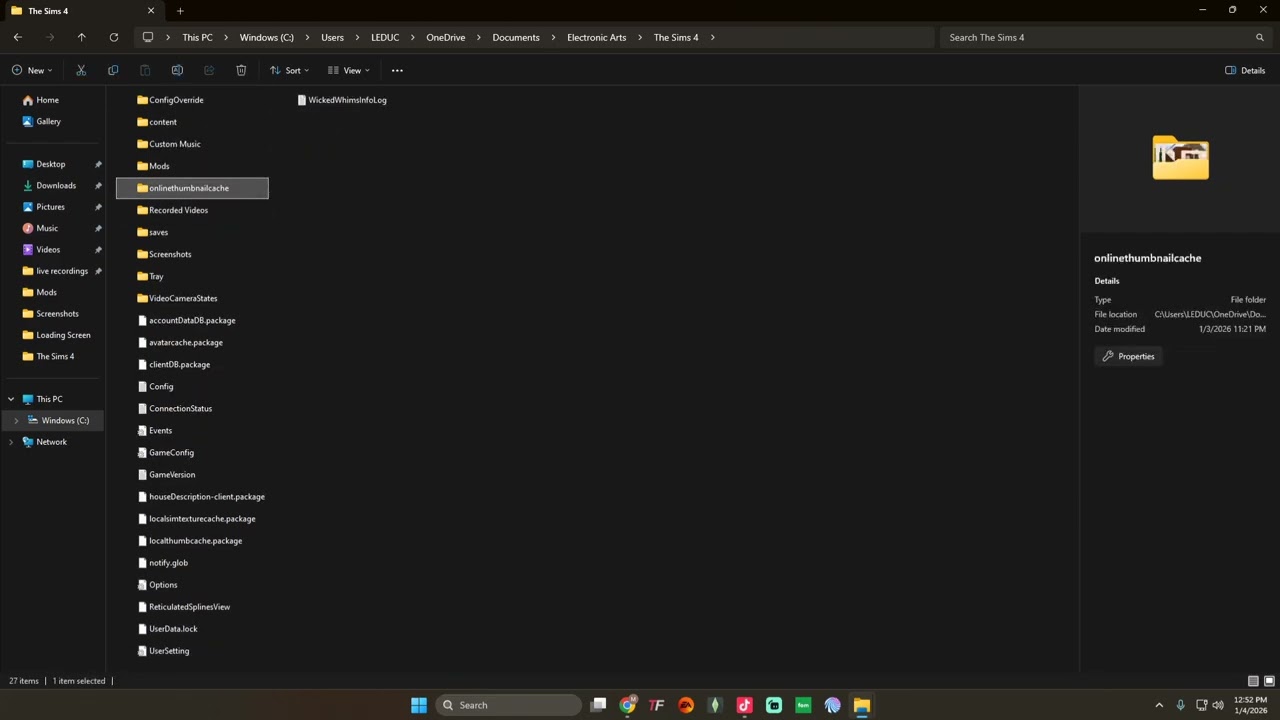Open pinned Videos folder
Screen dimensions: 1280x720
tap(48, 249)
